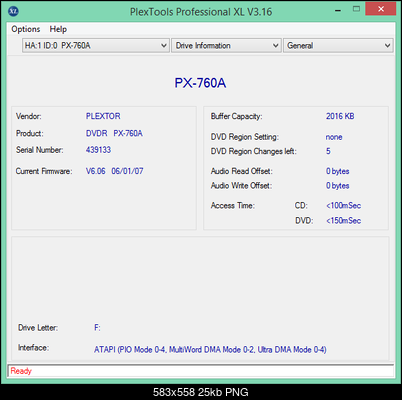The image size is (402, 400).
Task: Click the 2016 KB buffer capacity value
Action: (x=340, y=116)
